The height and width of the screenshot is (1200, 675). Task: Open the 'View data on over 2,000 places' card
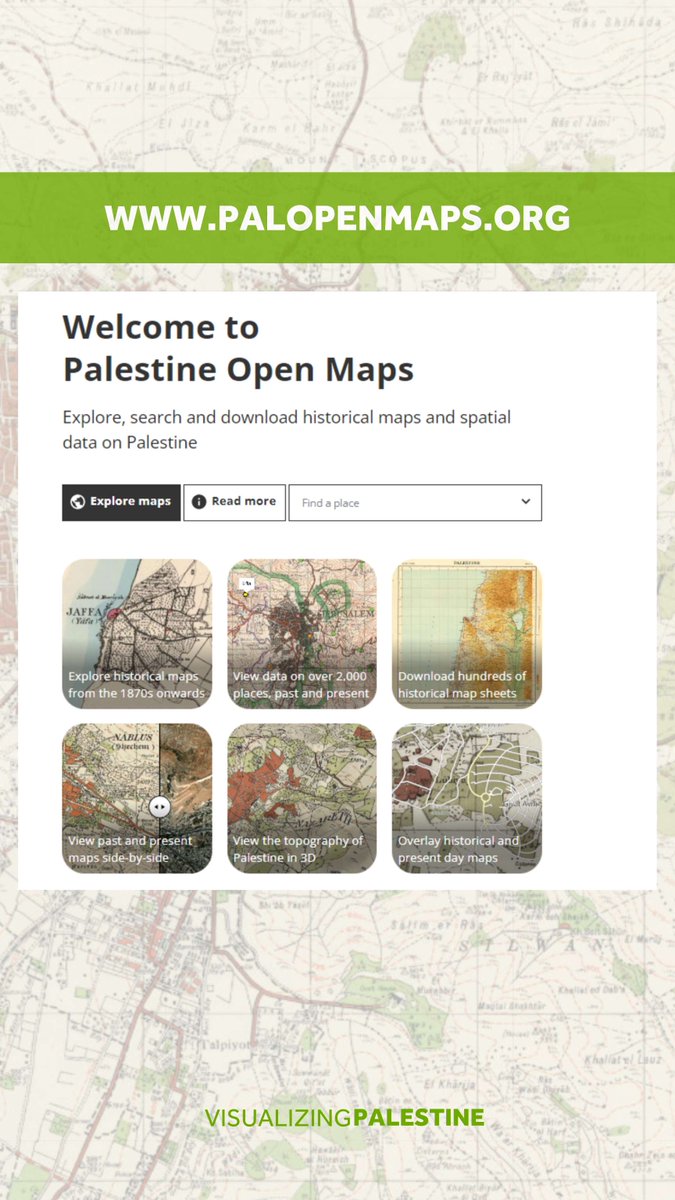(x=302, y=634)
